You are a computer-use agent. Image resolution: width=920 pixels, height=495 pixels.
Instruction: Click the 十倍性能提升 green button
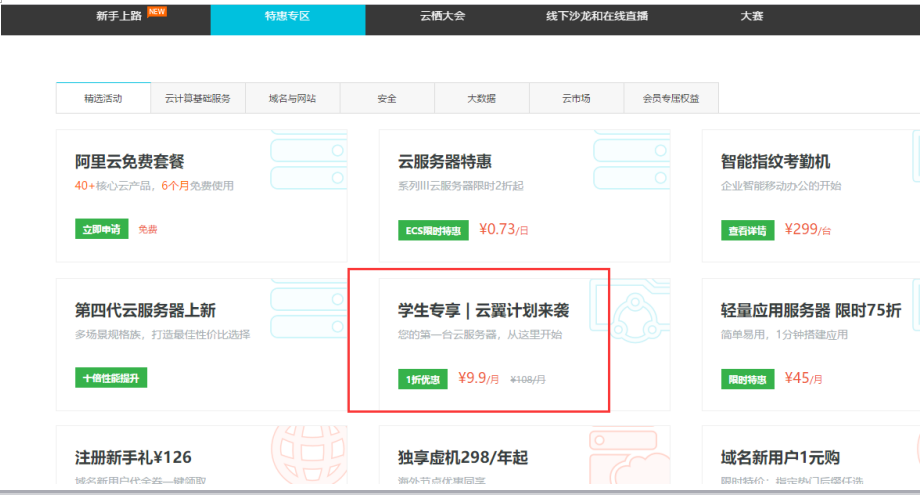(111, 378)
